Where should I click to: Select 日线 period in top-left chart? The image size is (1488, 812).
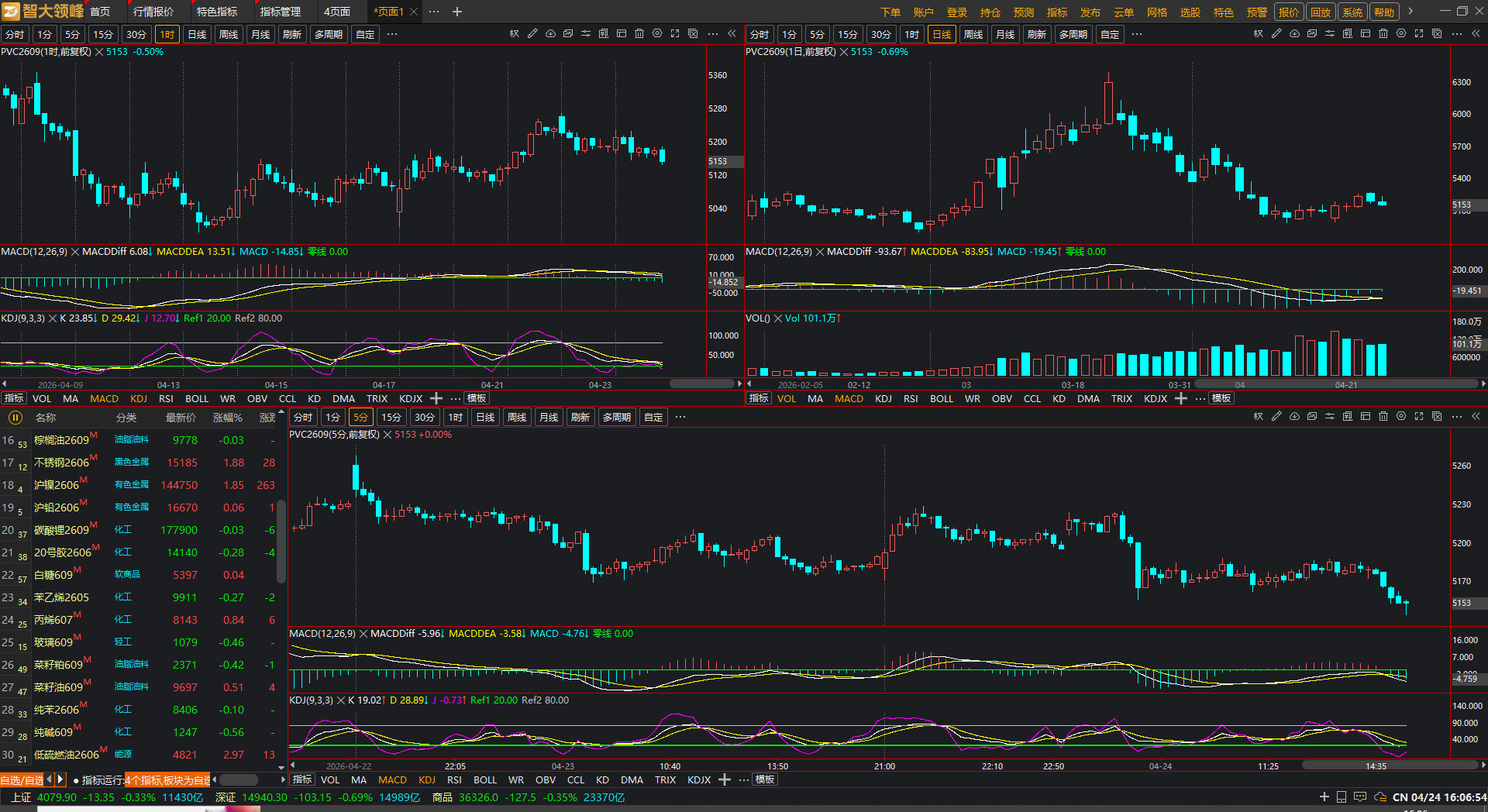(198, 34)
